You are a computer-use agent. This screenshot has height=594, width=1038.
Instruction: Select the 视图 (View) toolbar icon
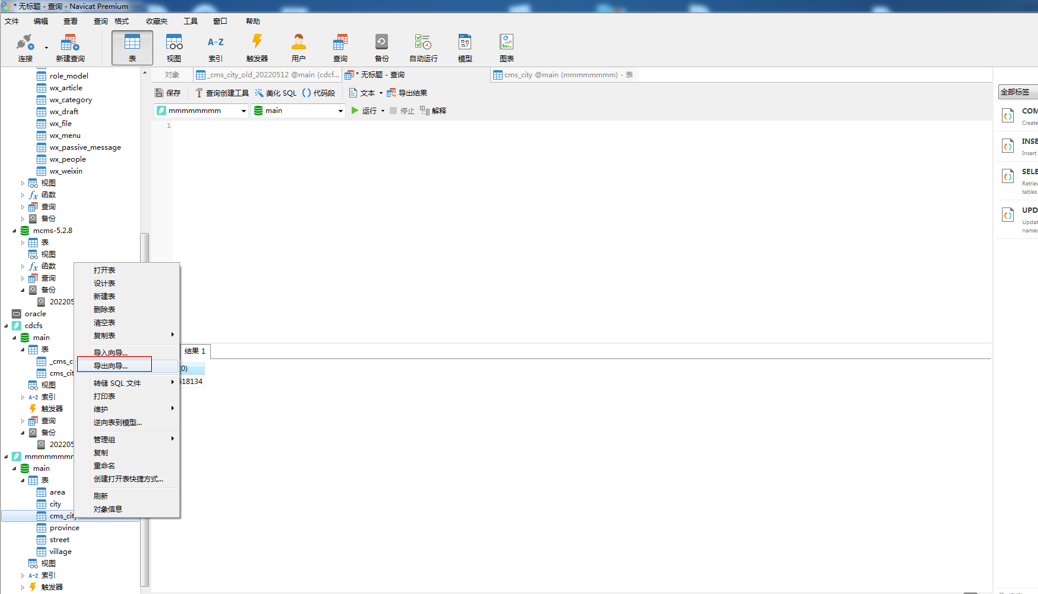coord(174,46)
